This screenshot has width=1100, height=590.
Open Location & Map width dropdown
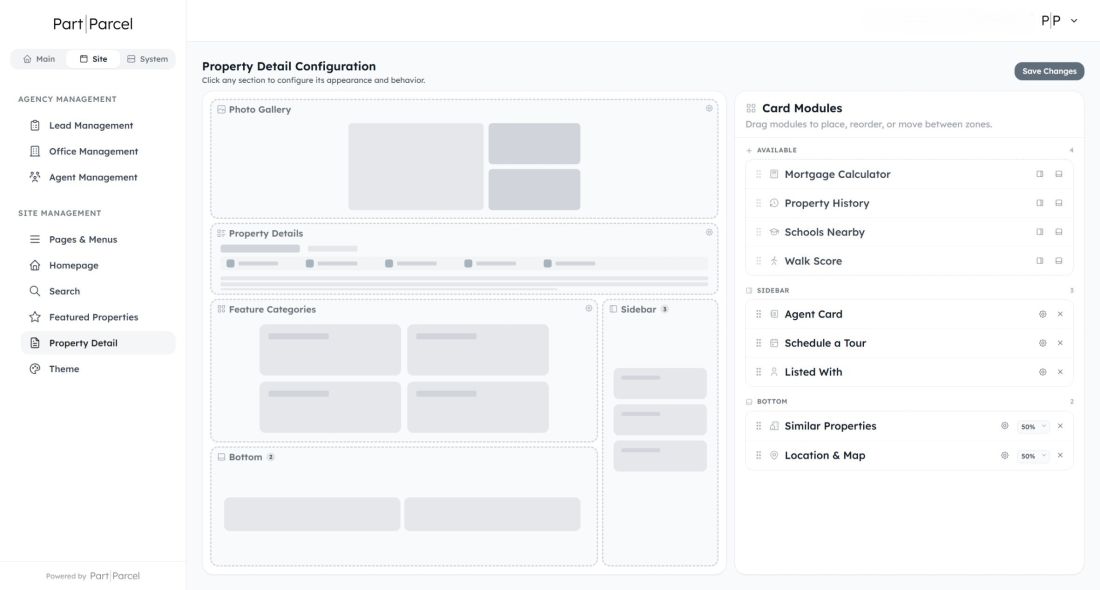[x=1031, y=455]
